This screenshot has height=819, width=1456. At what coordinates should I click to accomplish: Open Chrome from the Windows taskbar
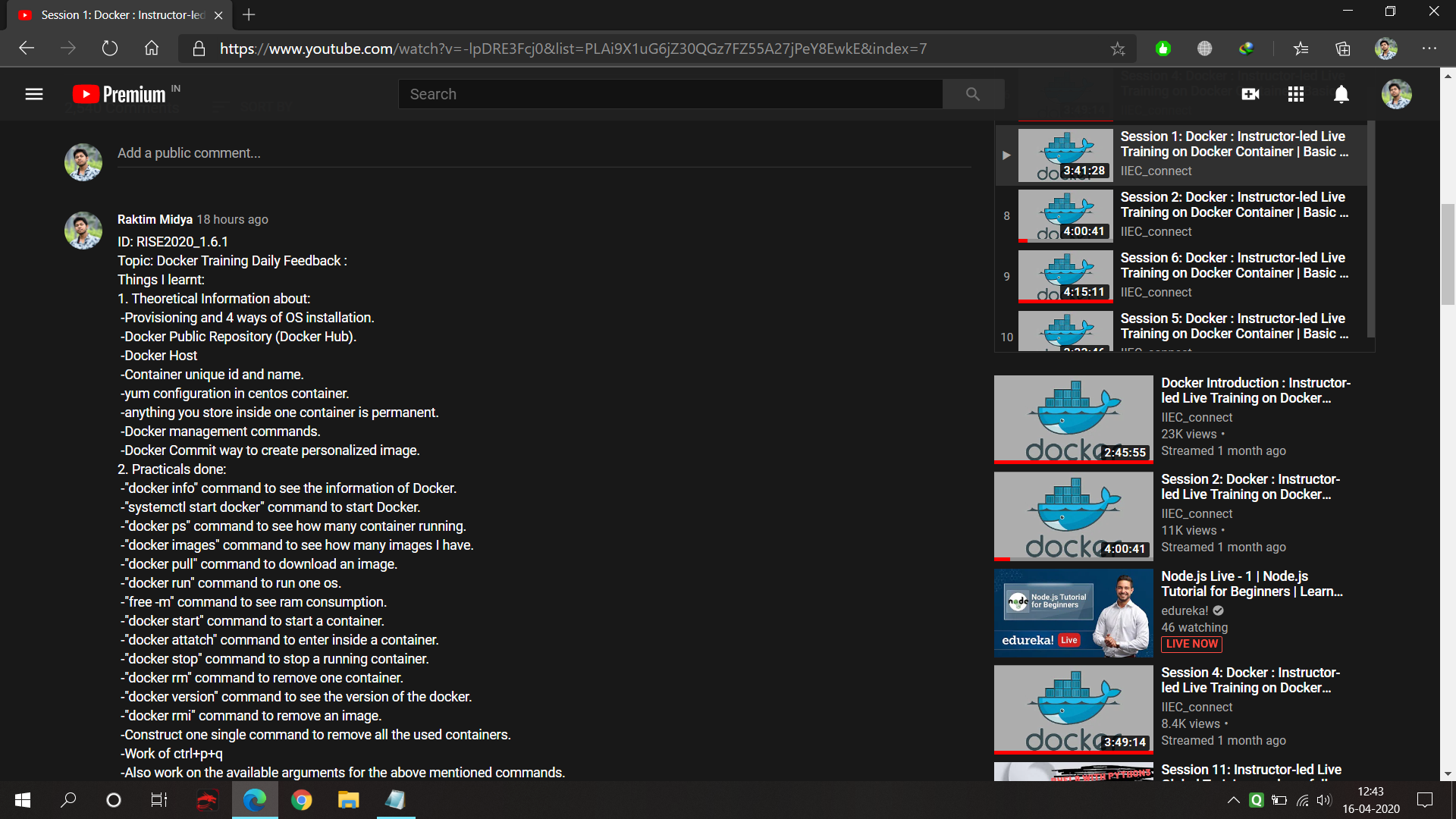pyautogui.click(x=302, y=800)
